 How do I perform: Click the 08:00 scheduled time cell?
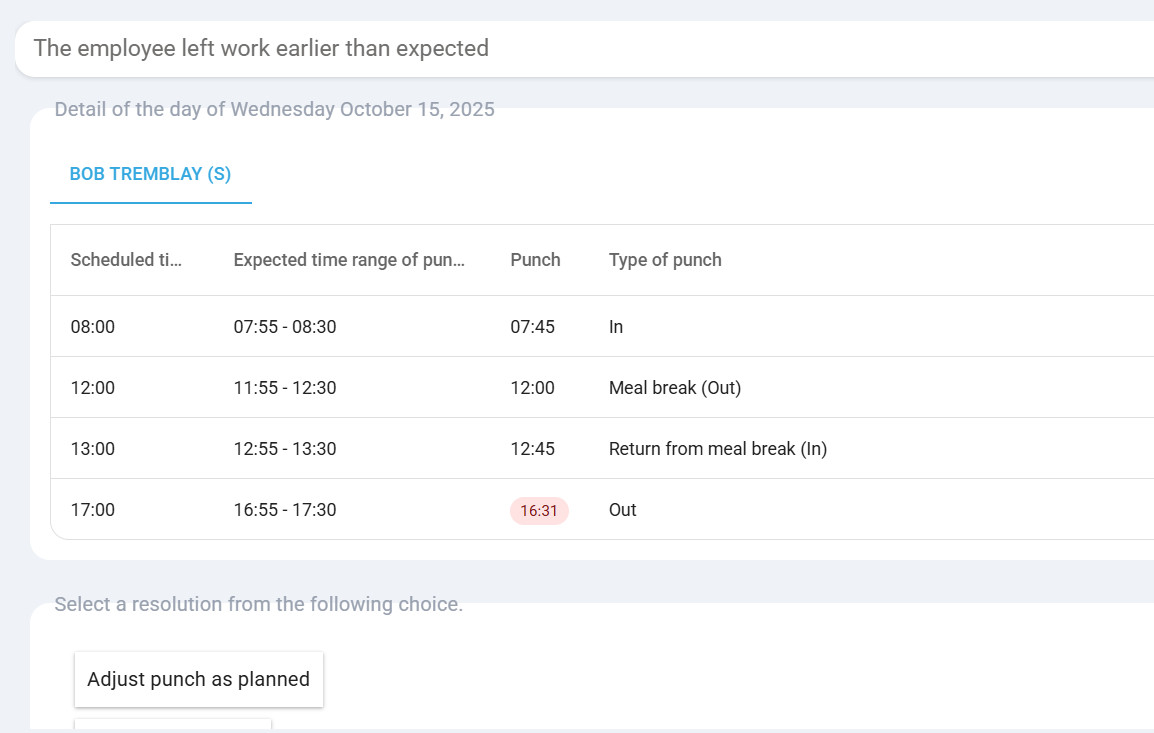click(93, 327)
